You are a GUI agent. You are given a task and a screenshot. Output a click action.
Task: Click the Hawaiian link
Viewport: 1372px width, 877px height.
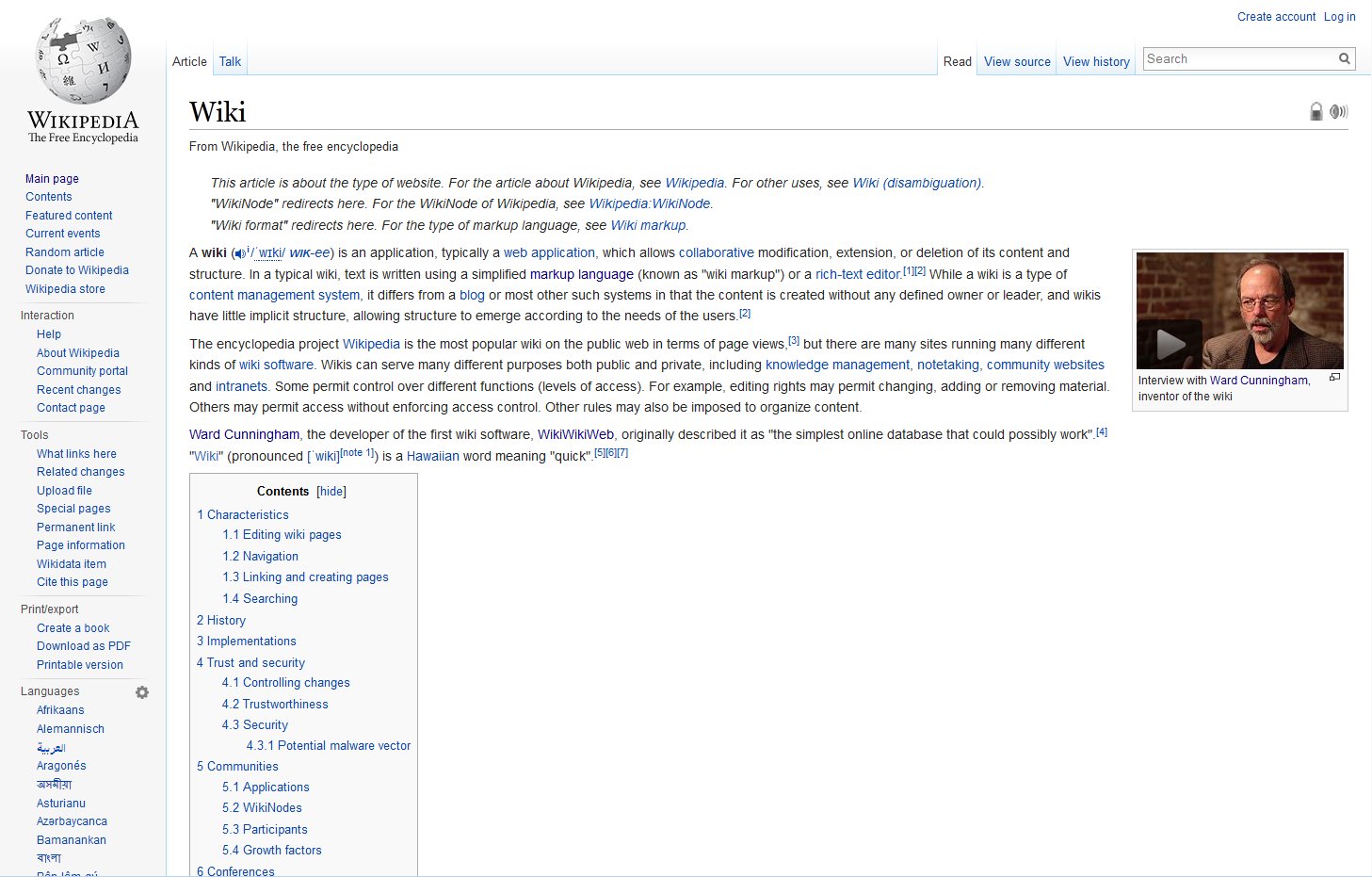click(x=433, y=457)
